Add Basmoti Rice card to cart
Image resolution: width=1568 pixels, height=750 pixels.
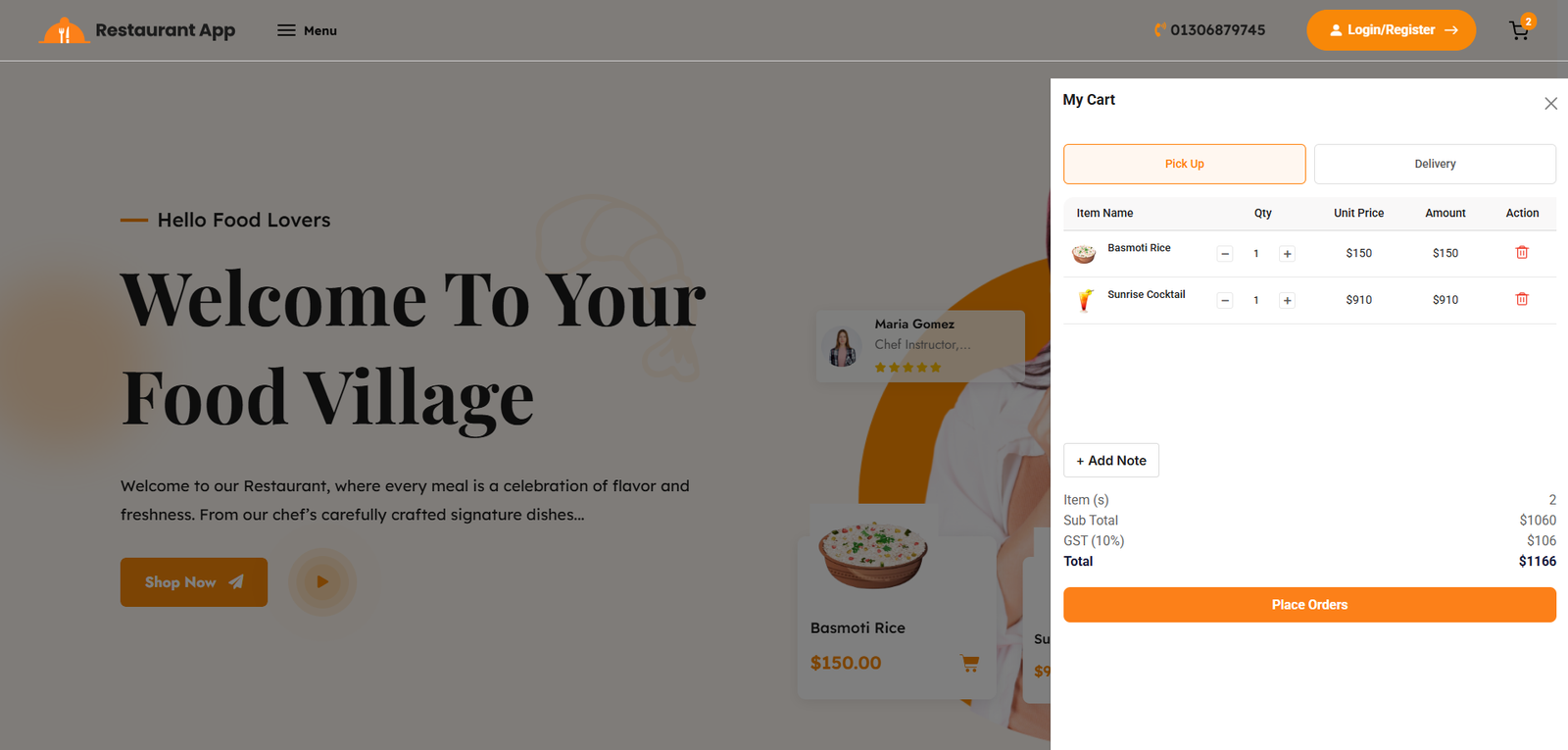[x=969, y=664]
